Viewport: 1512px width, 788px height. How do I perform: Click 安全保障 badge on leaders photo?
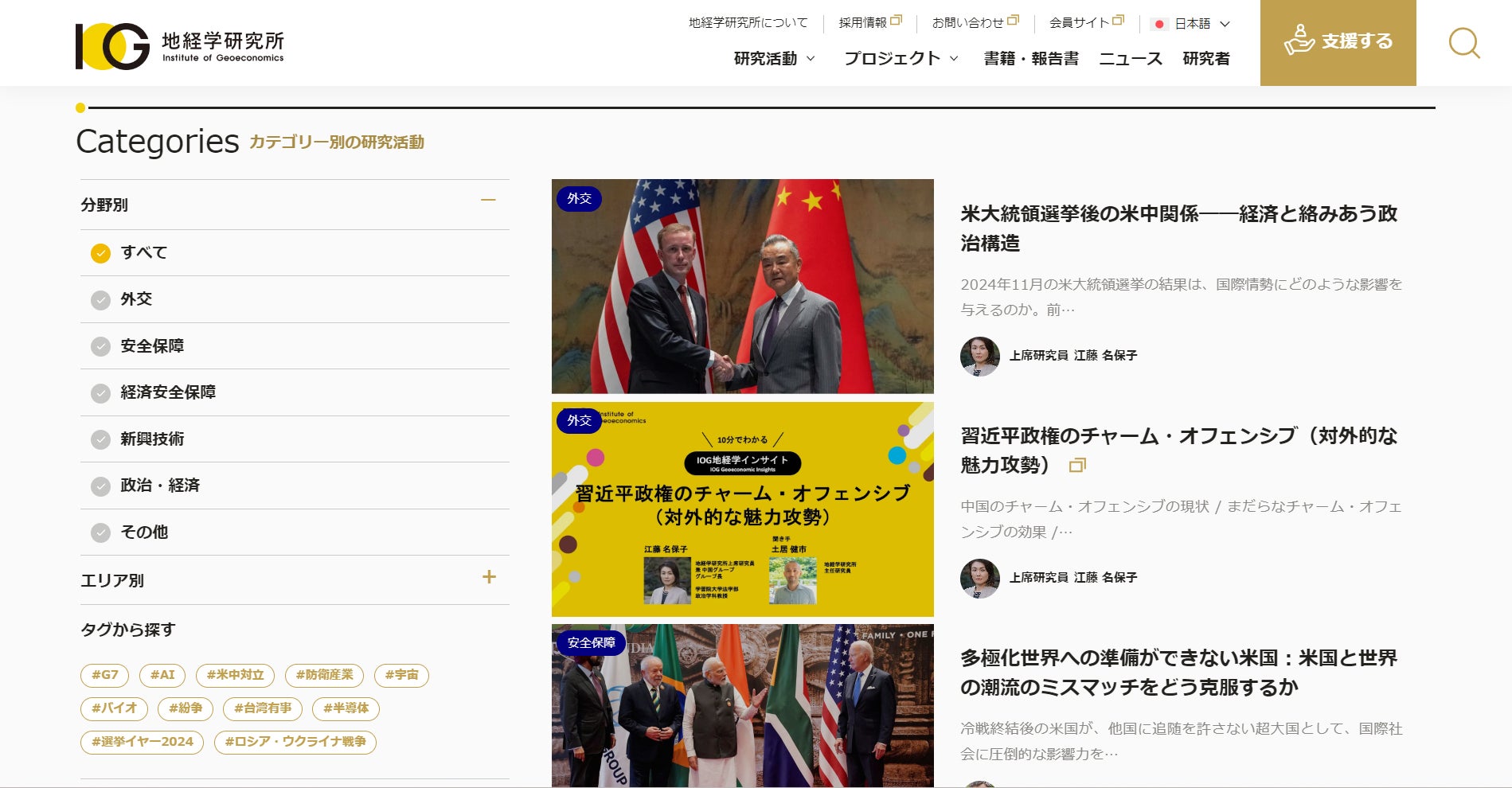tap(592, 643)
